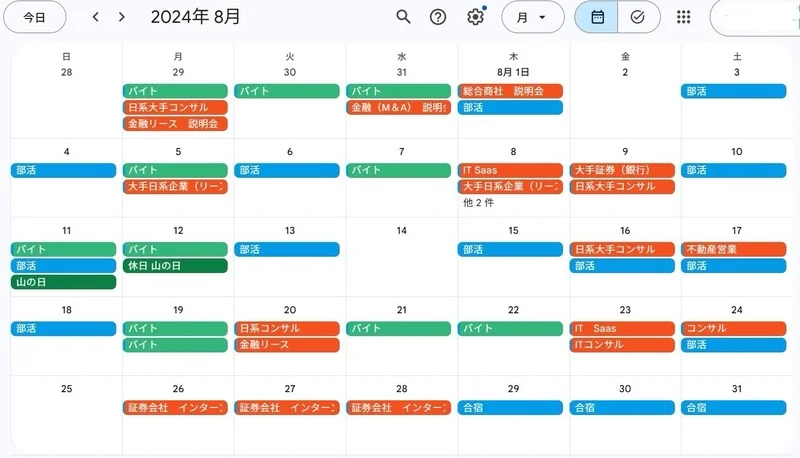Viewport: 800px width, 458px height.
Task: Select the date number 25
Action: click(66, 389)
